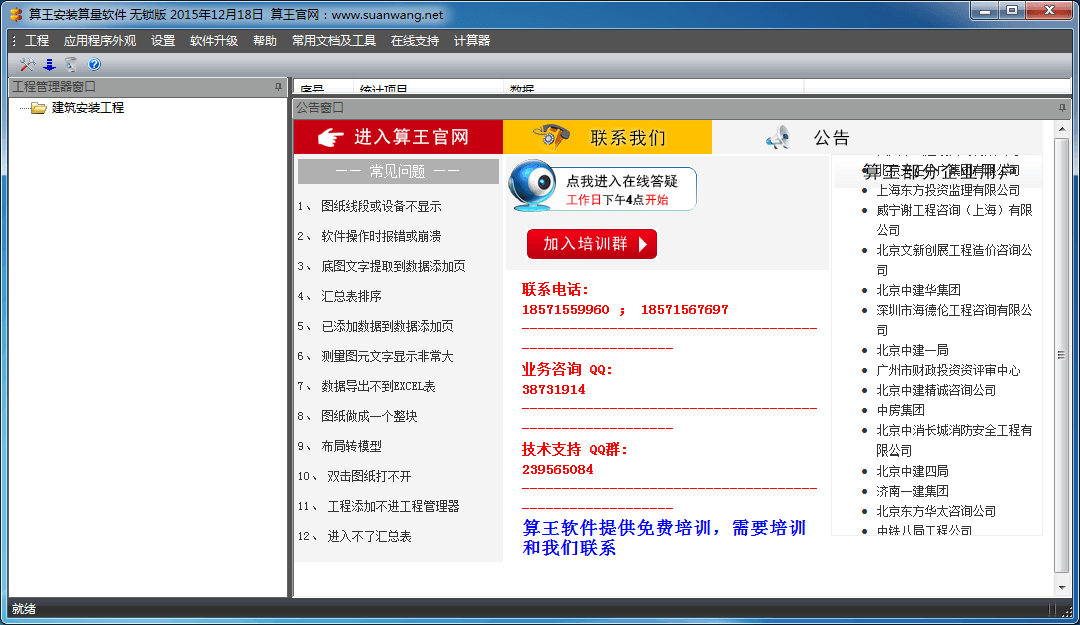Click 广州市财政投资评审中心 entry
This screenshot has width=1080, height=625.
948,370
